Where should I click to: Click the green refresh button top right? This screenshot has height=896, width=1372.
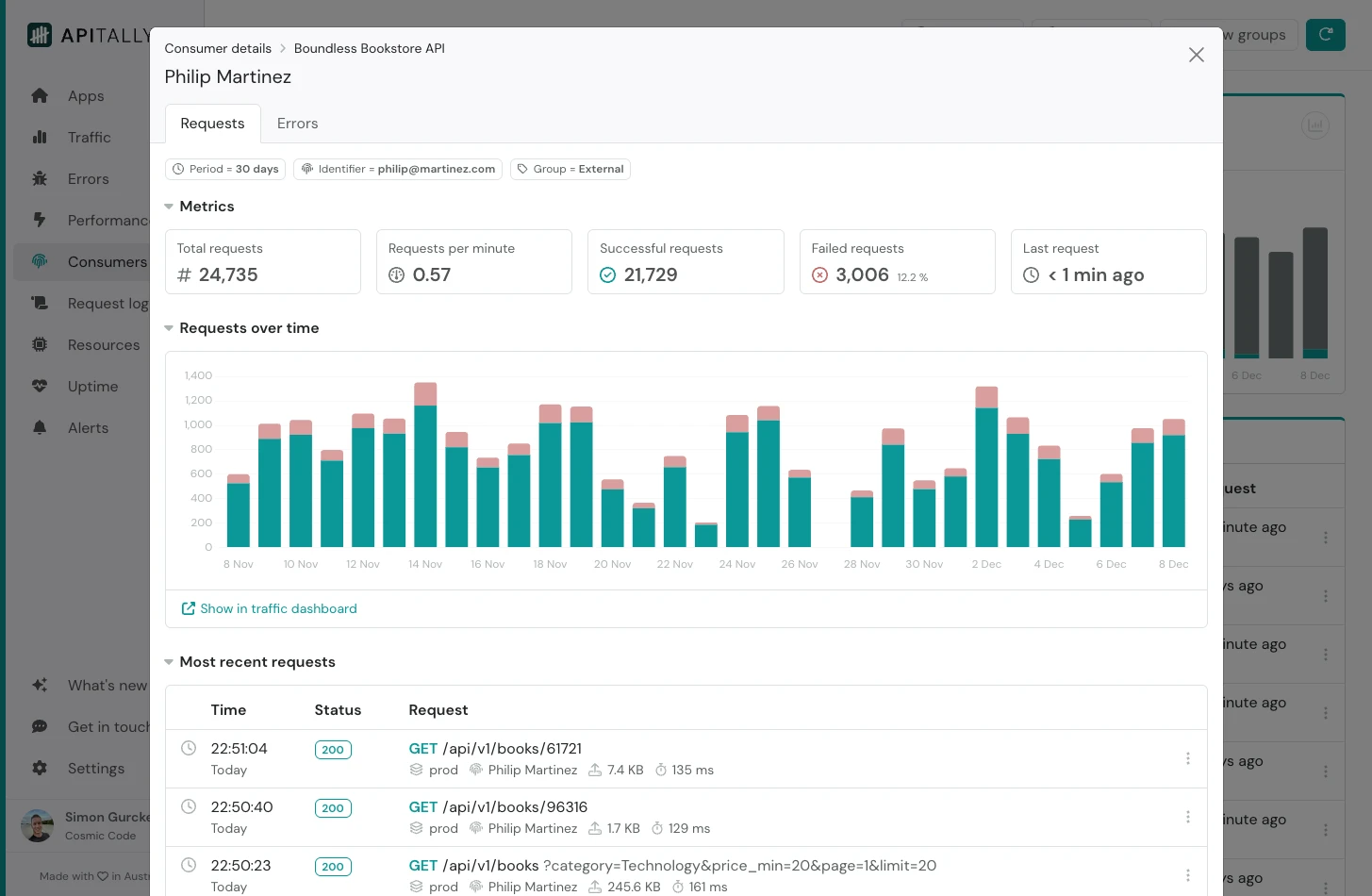[x=1325, y=35]
